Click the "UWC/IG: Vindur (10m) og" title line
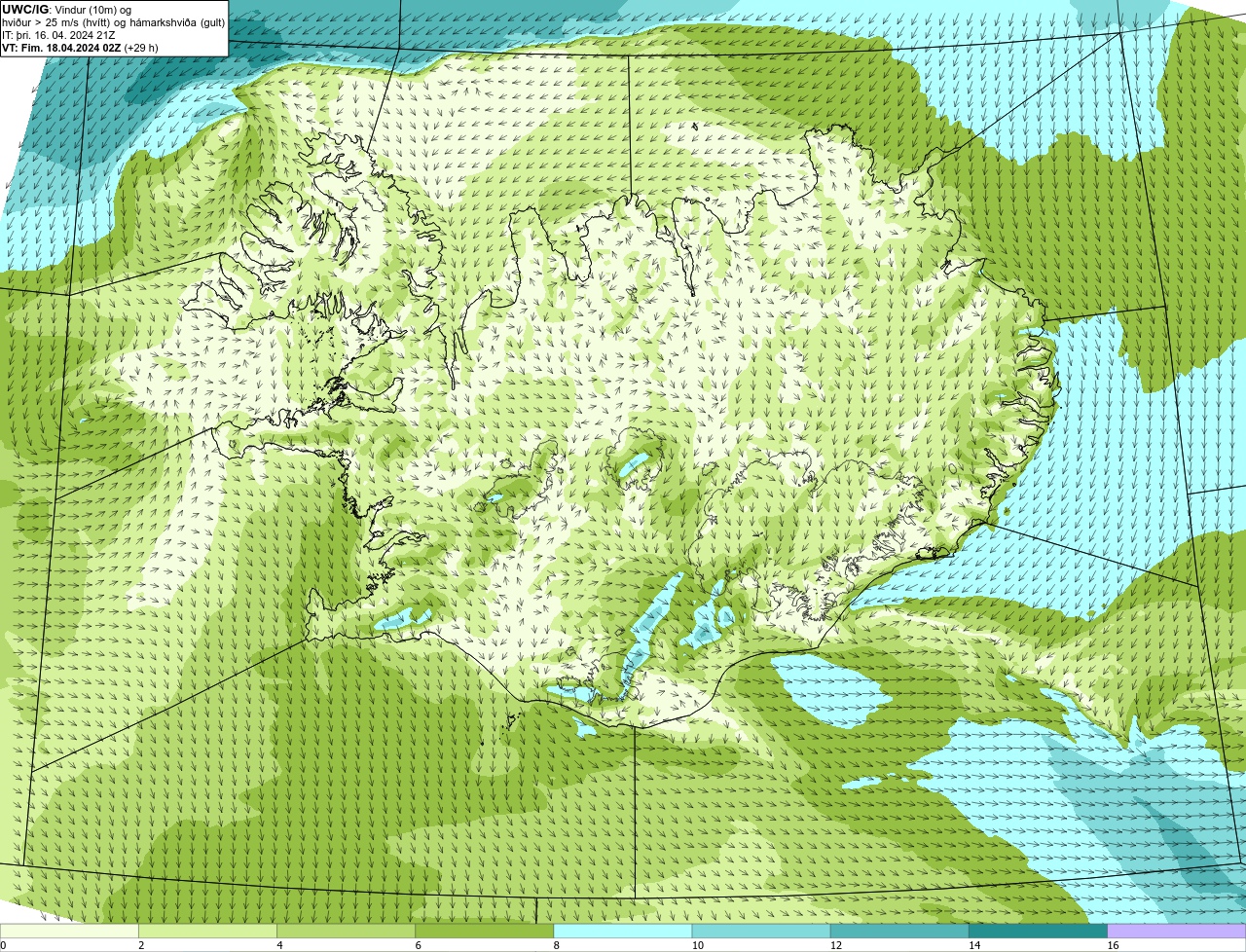This screenshot has height=952, width=1246. pyautogui.click(x=66, y=10)
